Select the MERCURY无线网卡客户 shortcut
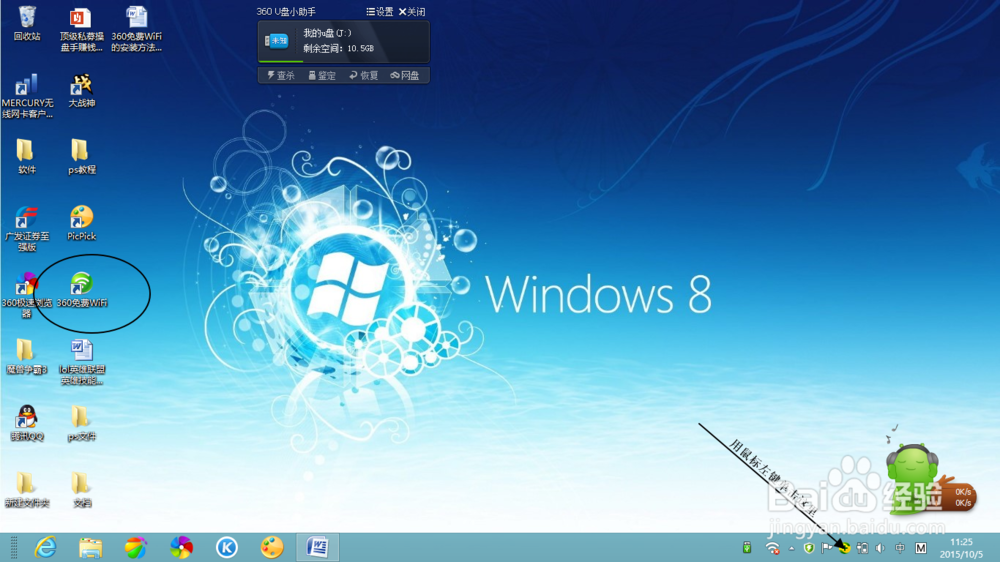 pyautogui.click(x=27, y=96)
